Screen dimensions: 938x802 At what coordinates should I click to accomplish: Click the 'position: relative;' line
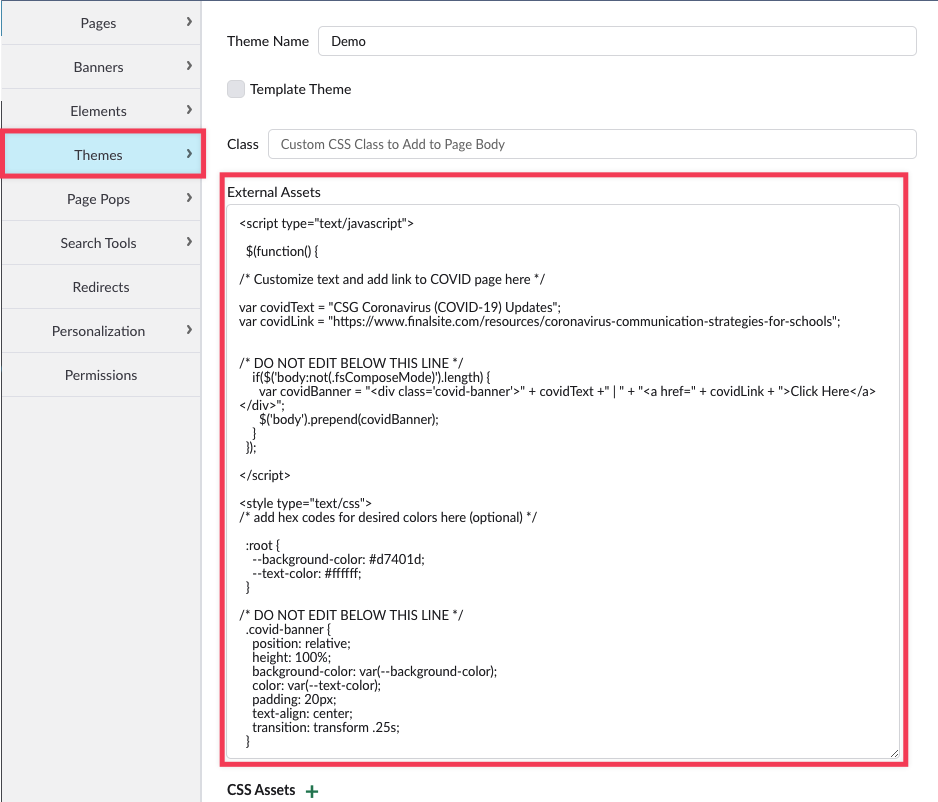coord(301,644)
